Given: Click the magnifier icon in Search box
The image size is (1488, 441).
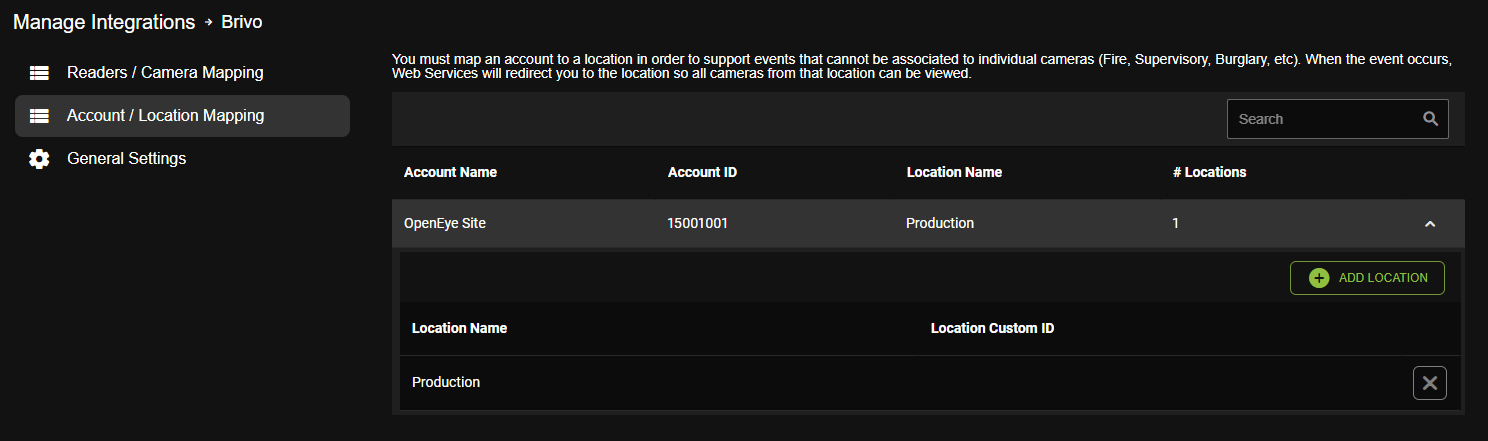Looking at the screenshot, I should pos(1430,119).
